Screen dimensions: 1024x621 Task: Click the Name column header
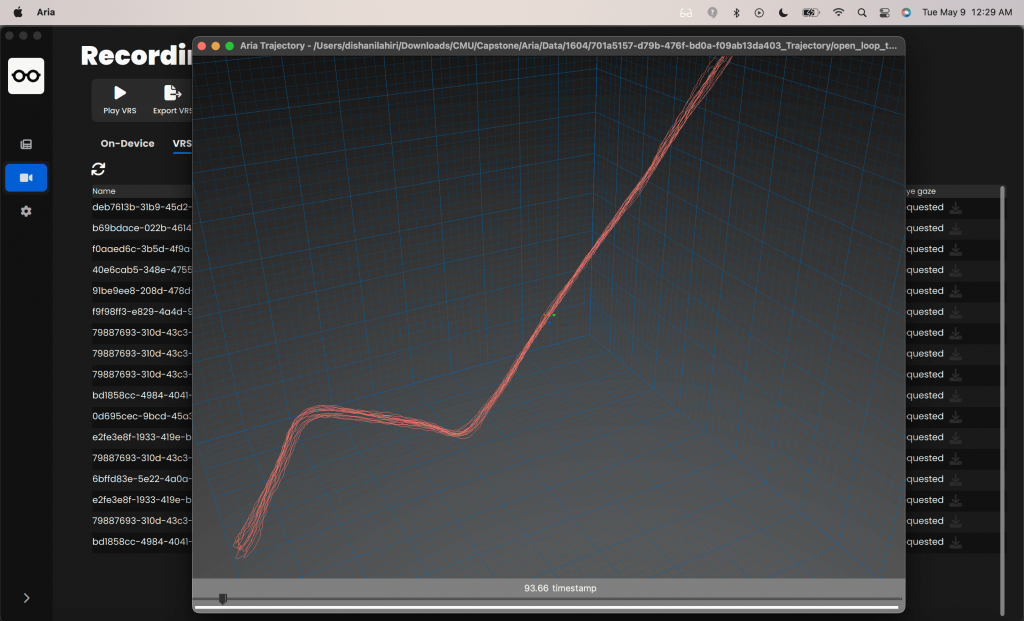coord(104,191)
